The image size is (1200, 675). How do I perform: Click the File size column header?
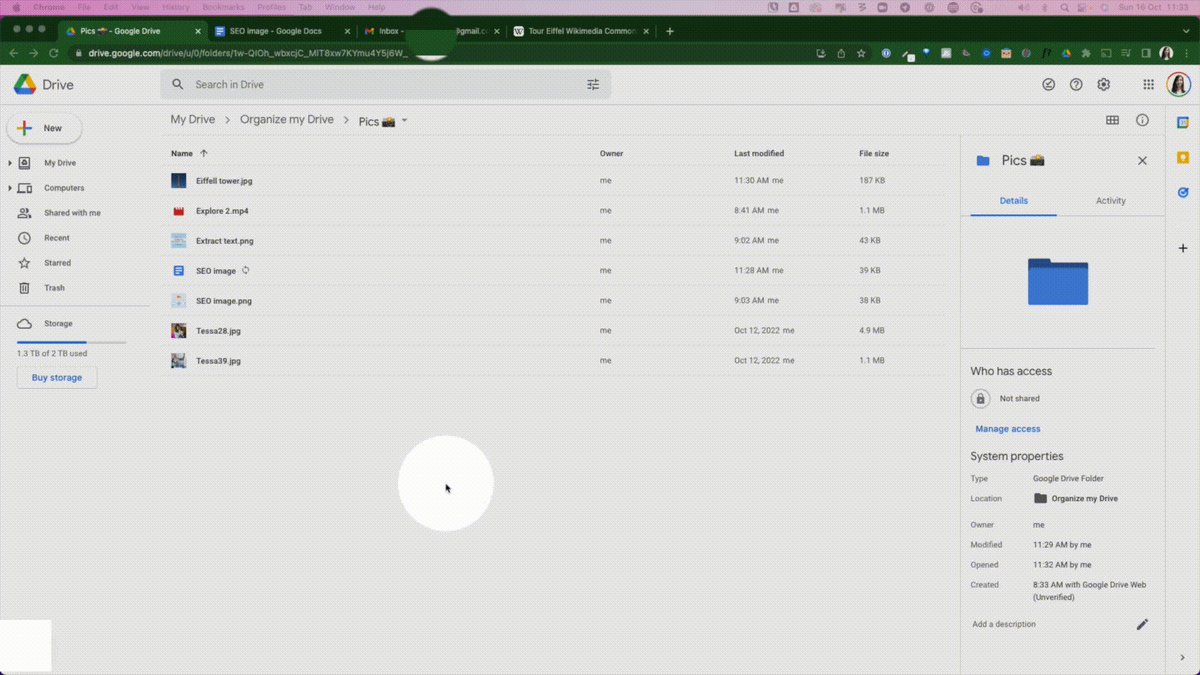coord(874,154)
